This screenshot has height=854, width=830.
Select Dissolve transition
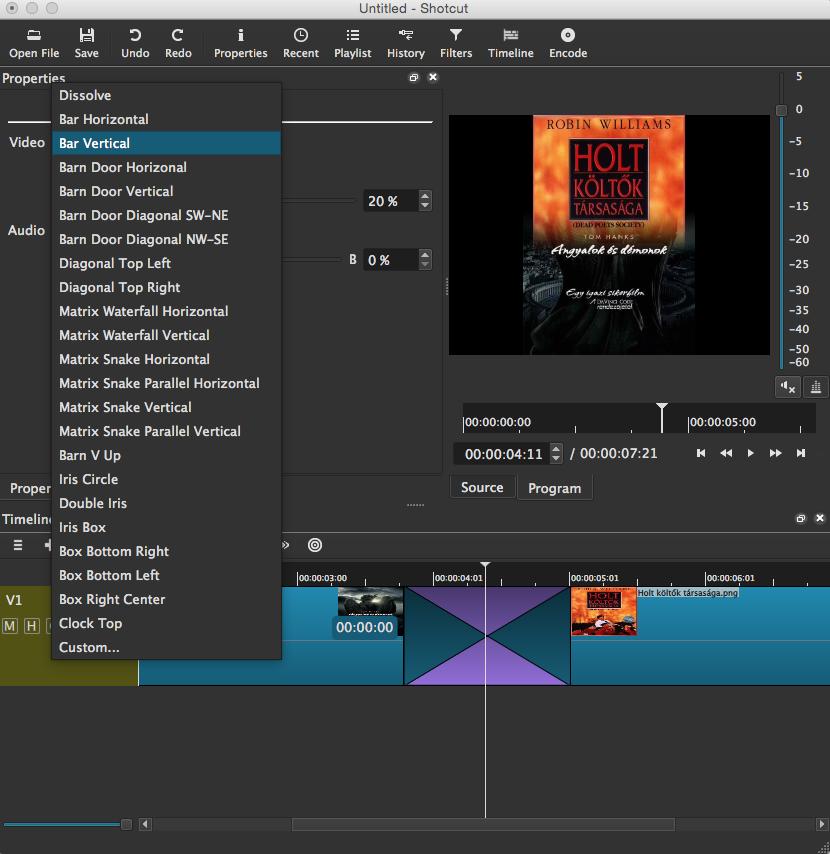tap(167, 95)
